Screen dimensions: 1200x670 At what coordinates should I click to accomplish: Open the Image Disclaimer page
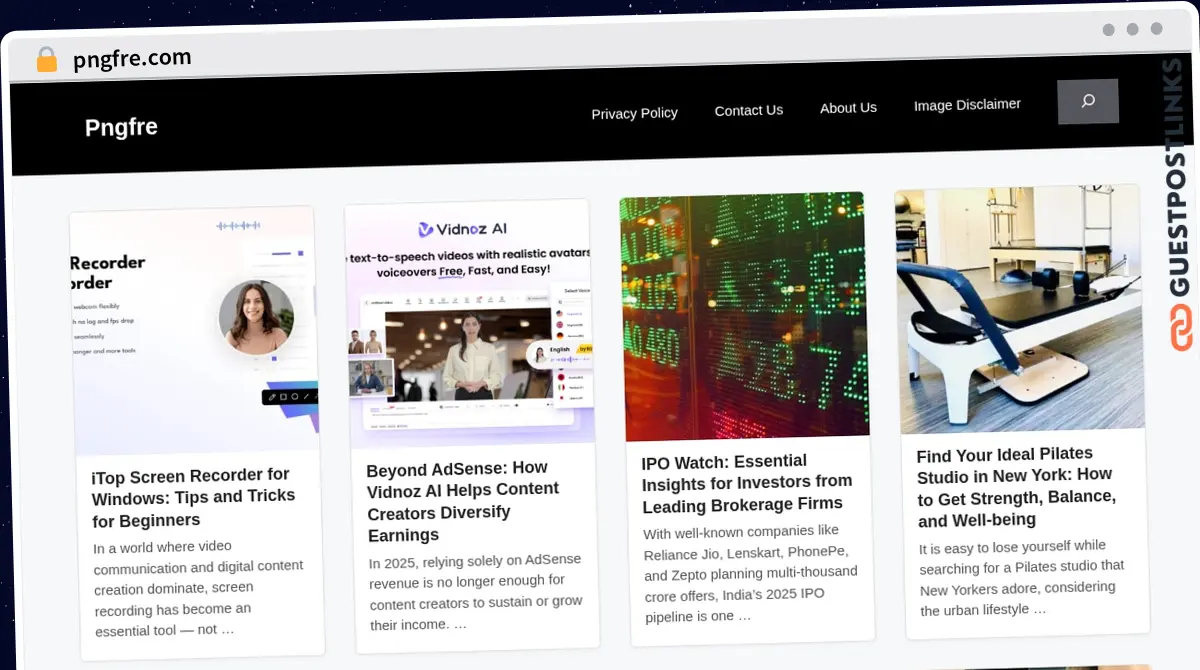click(967, 105)
